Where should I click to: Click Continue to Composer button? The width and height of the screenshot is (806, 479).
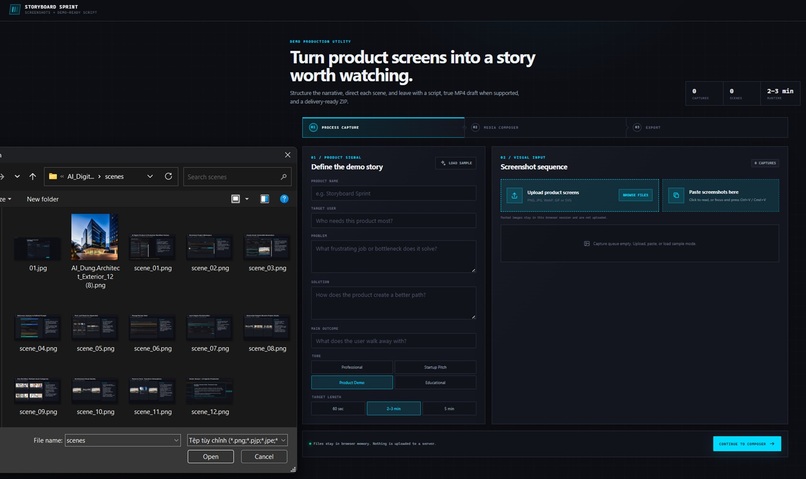(x=747, y=444)
